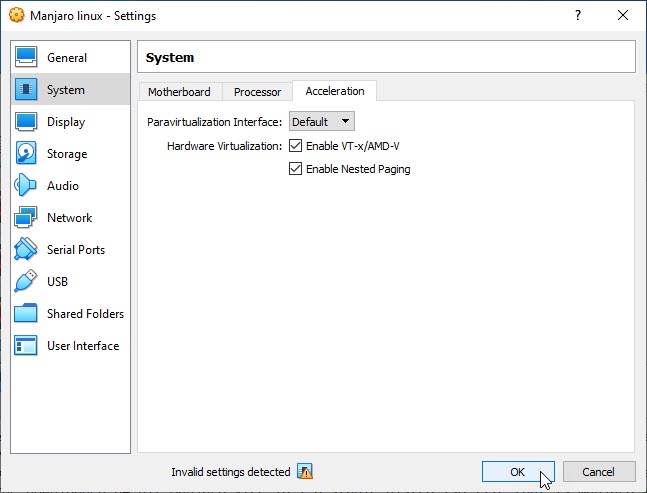Click the Audio speaker icon in sidebar
Image resolution: width=647 pixels, height=493 pixels.
[x=25, y=185]
